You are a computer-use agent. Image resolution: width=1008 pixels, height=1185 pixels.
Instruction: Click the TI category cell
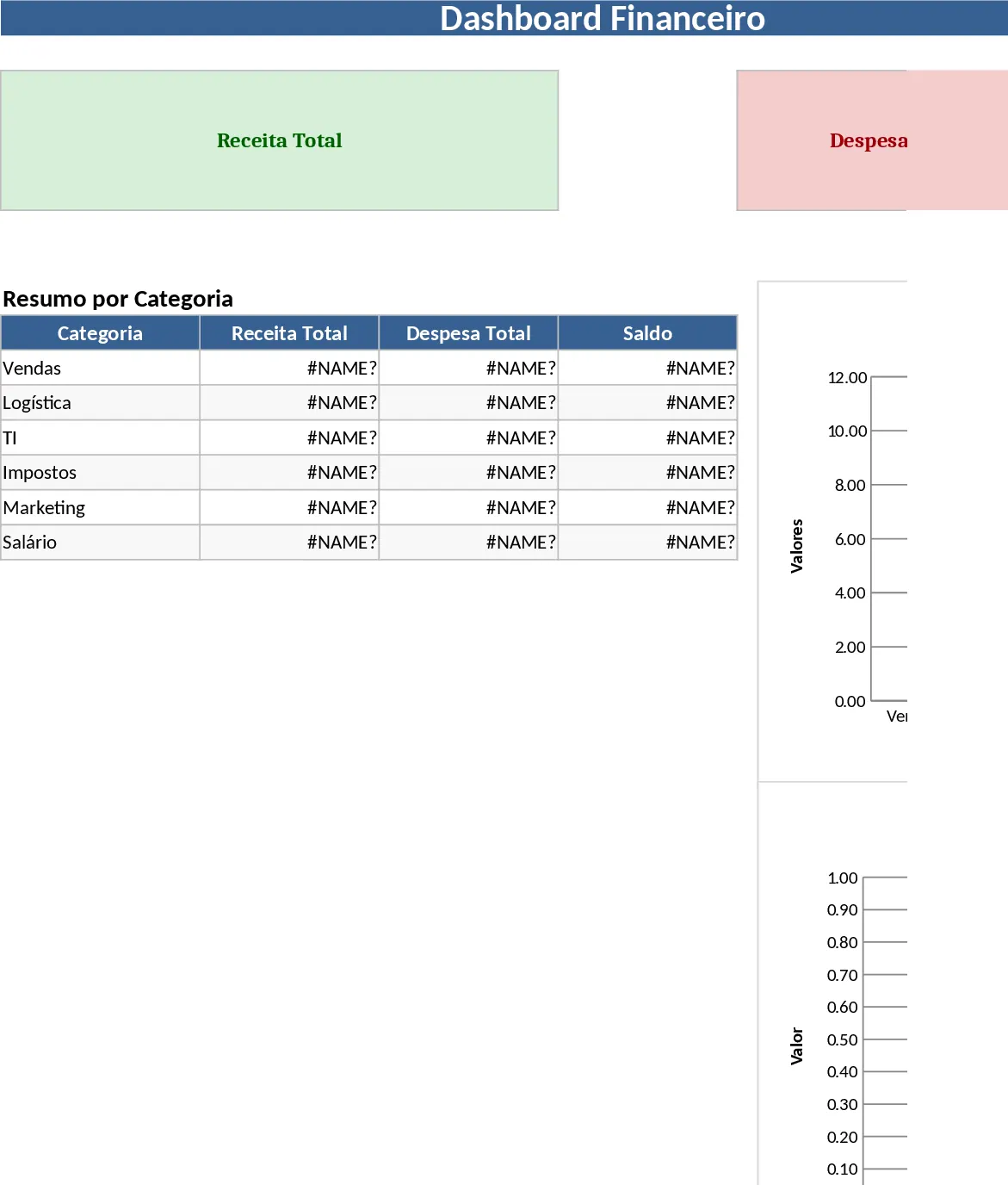click(100, 437)
